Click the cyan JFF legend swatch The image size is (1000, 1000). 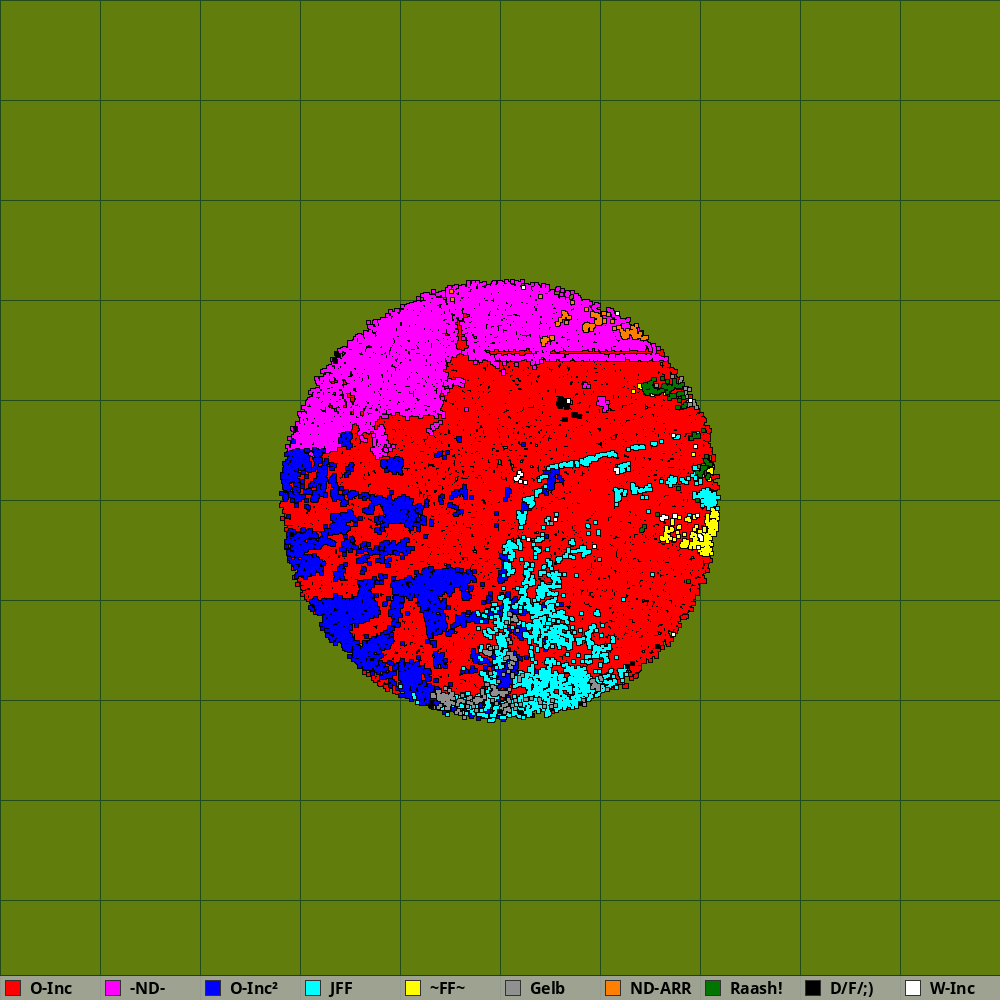point(313,988)
